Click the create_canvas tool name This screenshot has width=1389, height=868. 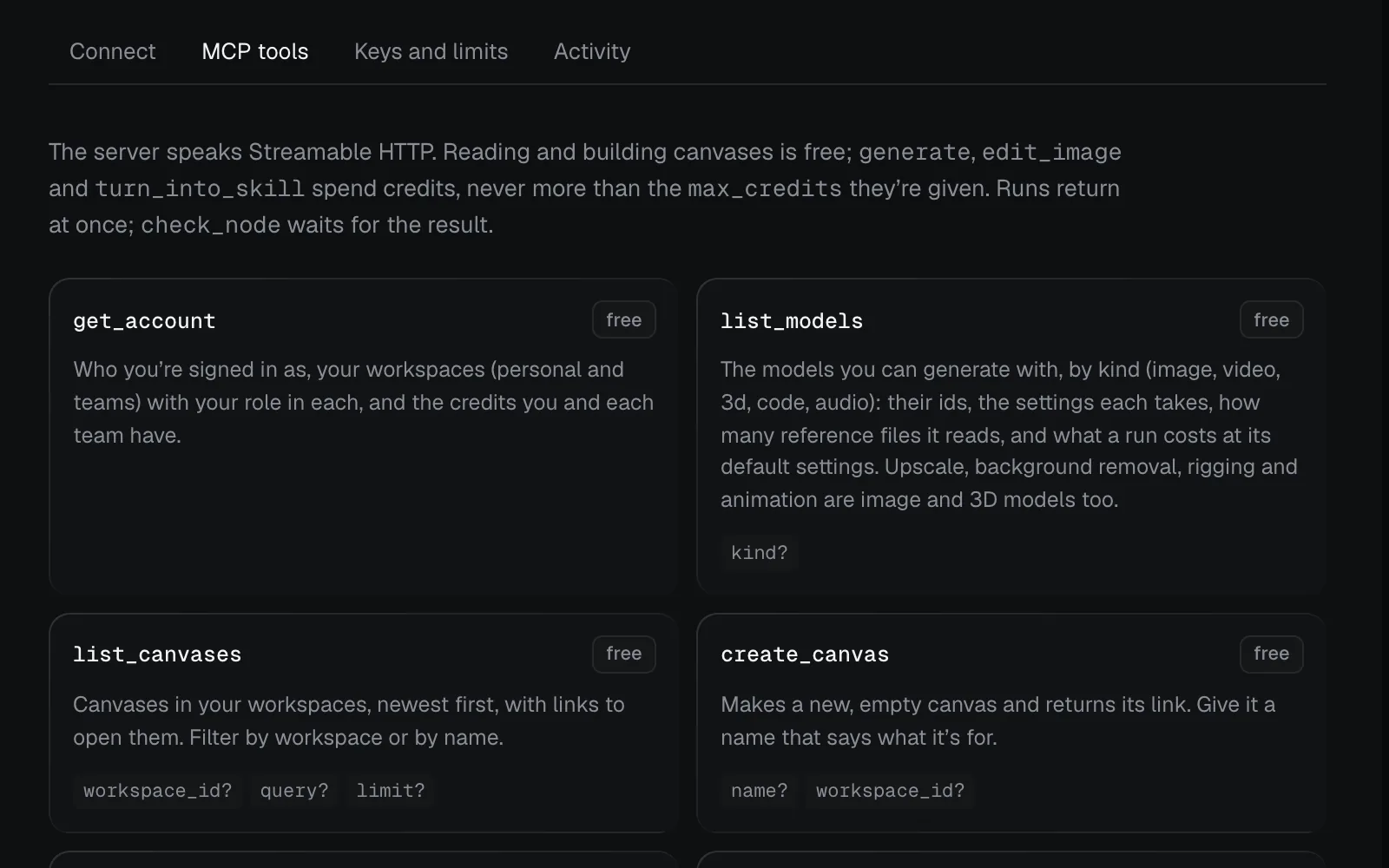tap(805, 654)
